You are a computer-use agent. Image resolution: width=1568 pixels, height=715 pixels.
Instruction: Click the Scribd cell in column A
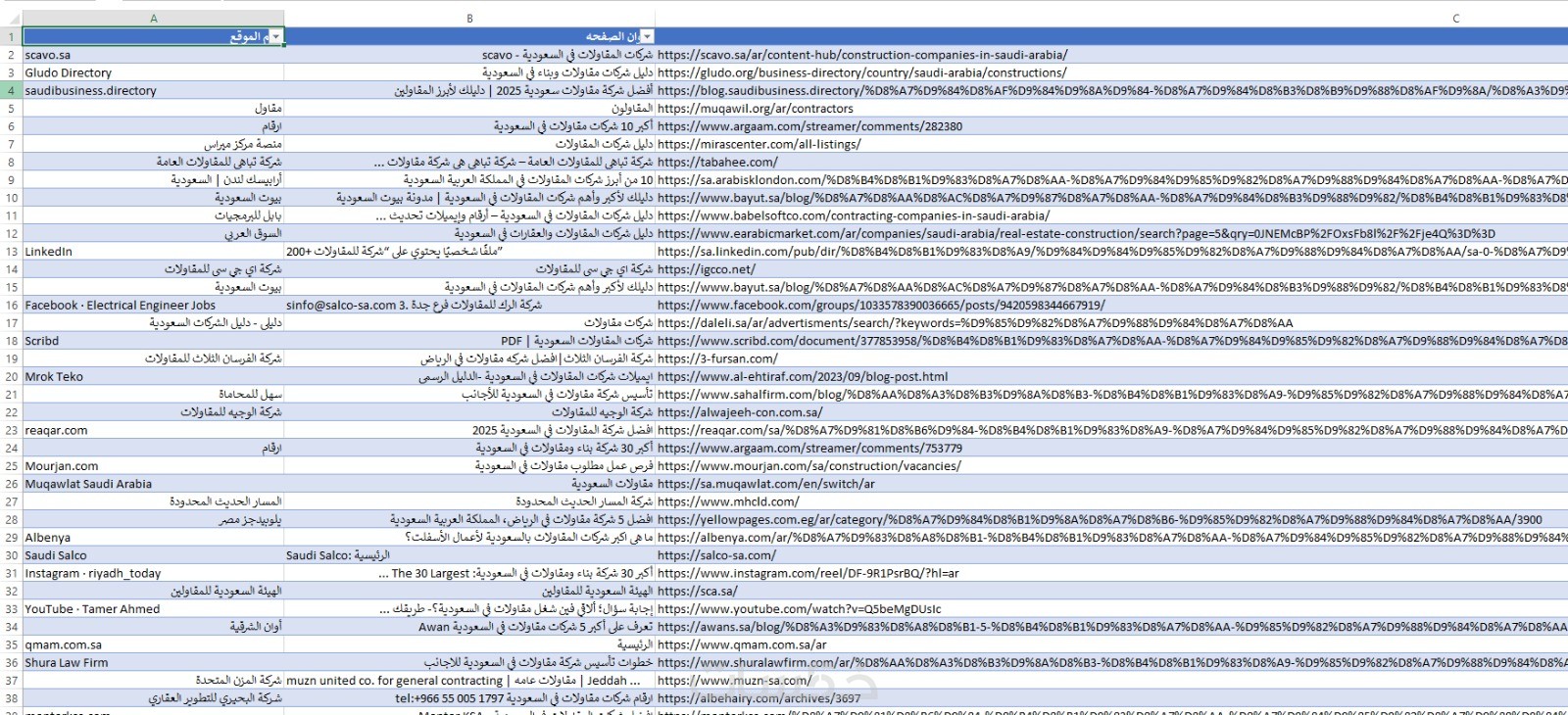[153, 341]
